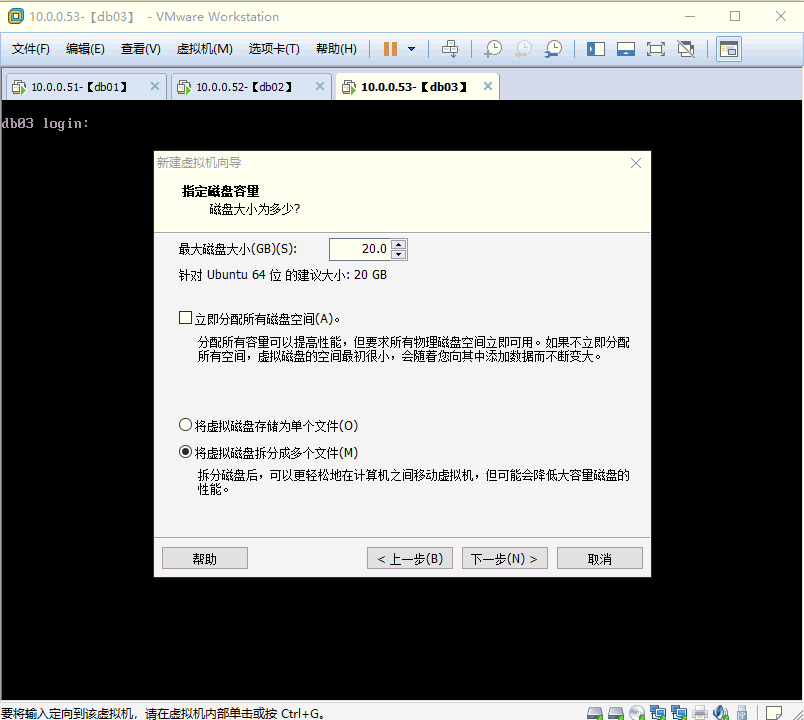Decrease the maximum disk size with down arrow
The height and width of the screenshot is (720, 804).
(x=399, y=254)
